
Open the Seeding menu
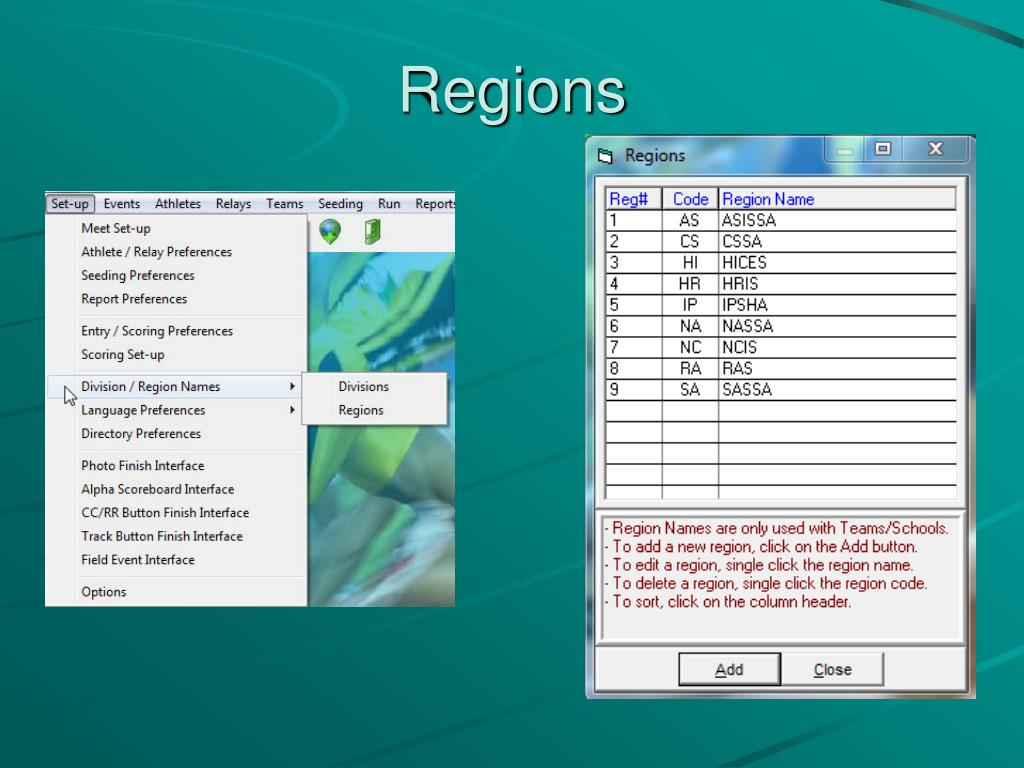click(340, 204)
